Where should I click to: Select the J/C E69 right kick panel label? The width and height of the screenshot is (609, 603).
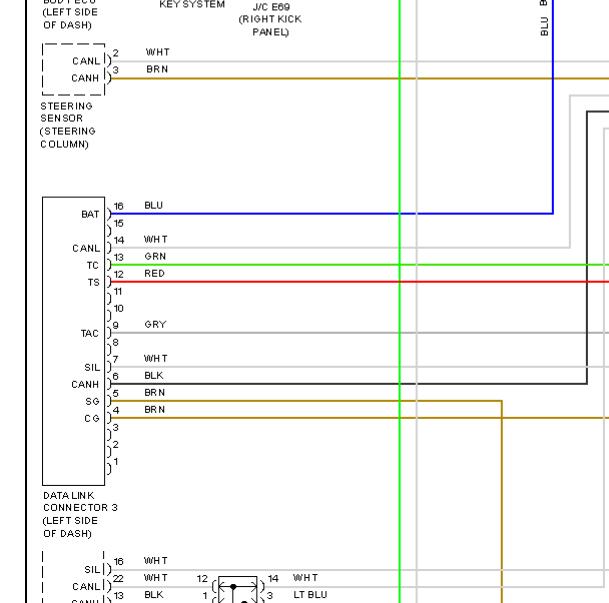tap(270, 19)
